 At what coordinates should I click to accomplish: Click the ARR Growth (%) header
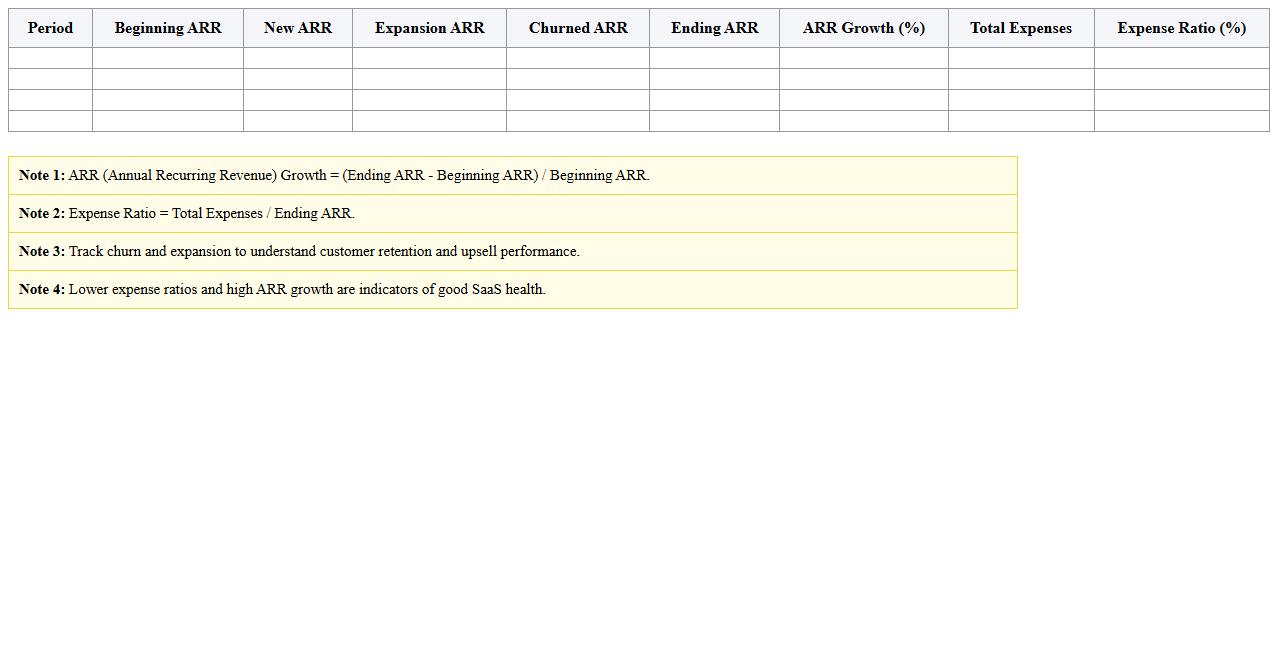863,28
